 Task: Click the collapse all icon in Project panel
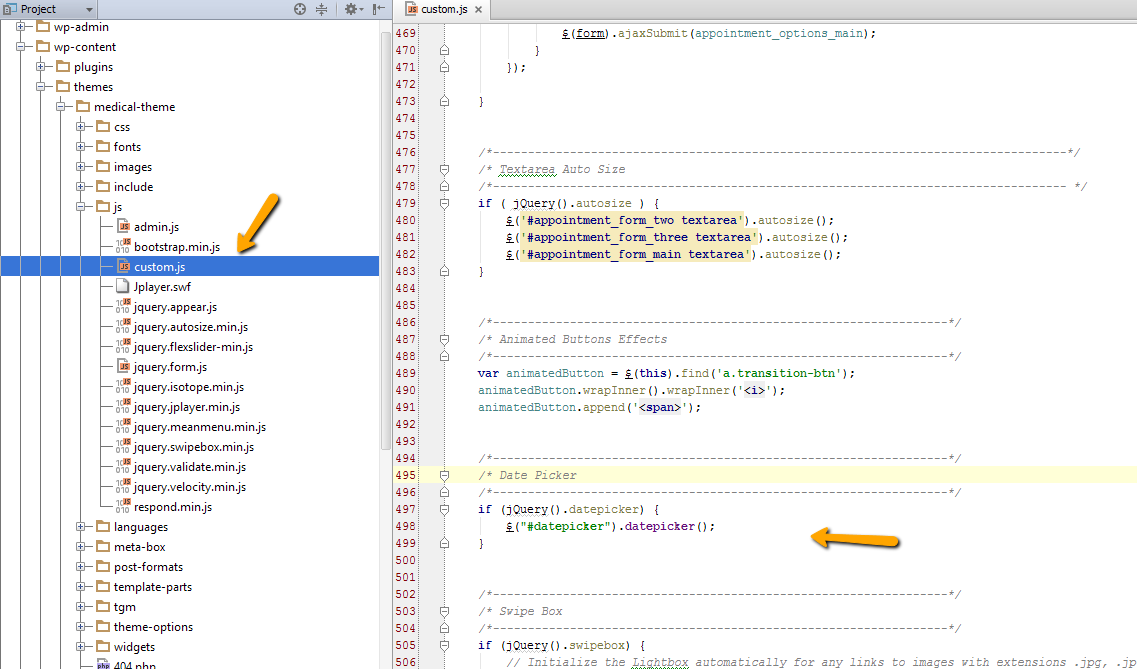pos(322,9)
